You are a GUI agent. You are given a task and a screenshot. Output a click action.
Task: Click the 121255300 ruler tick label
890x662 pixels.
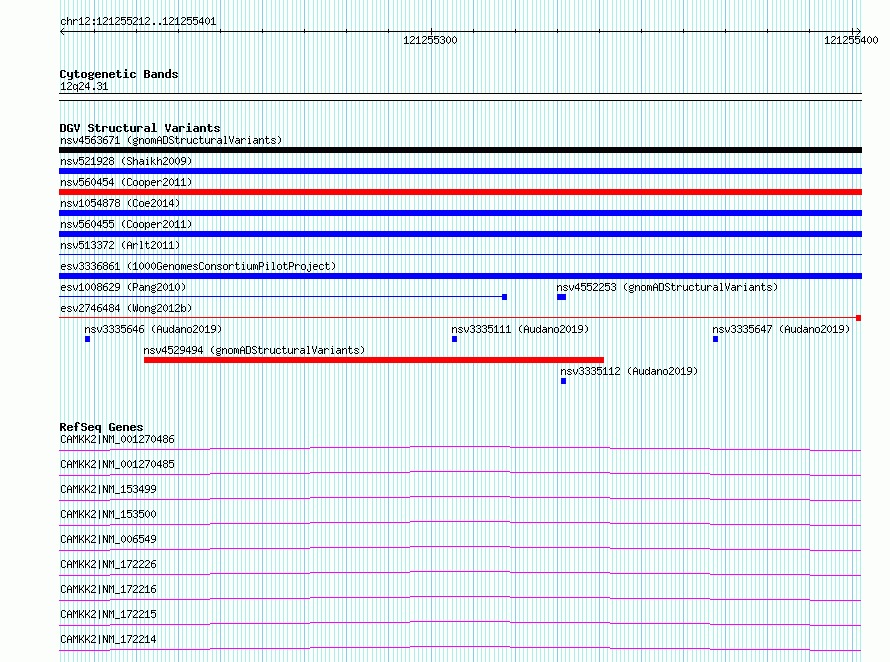click(x=430, y=40)
